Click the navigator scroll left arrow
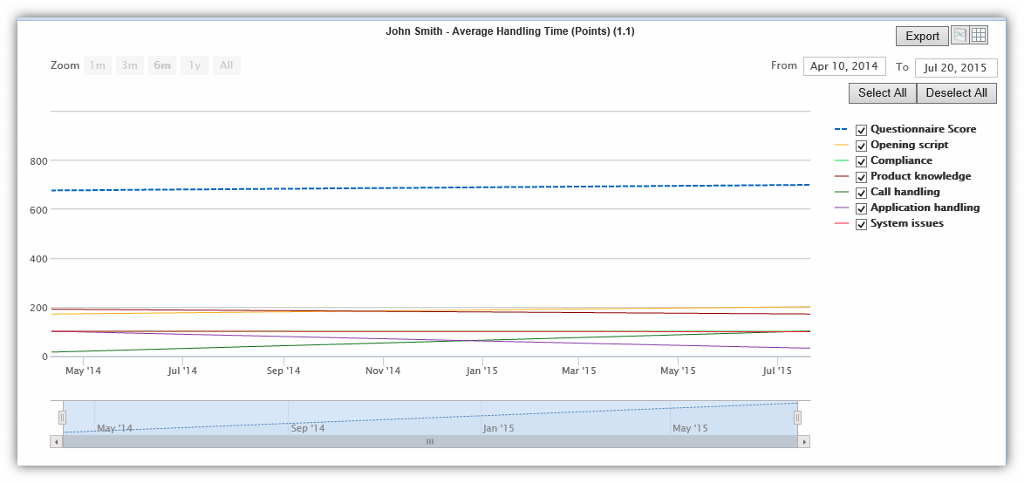Image resolution: width=1024 pixels, height=483 pixels. [56, 441]
